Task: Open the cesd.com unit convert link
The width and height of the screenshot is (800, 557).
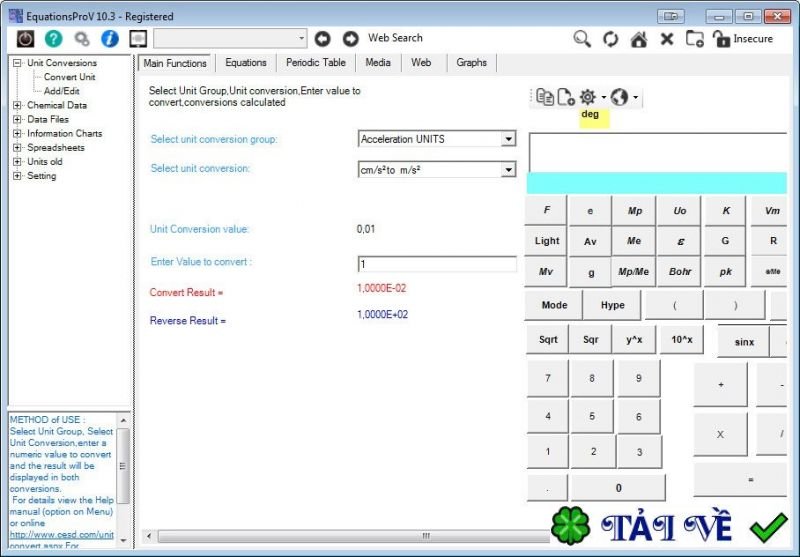Action: click(62, 535)
